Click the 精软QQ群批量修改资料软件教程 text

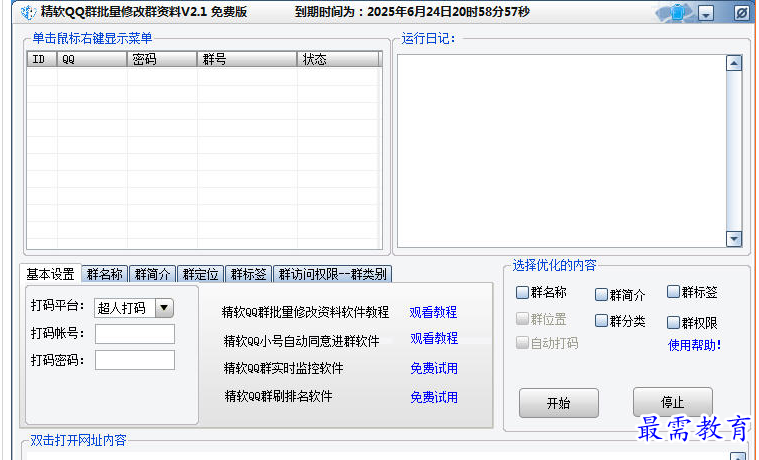click(305, 312)
